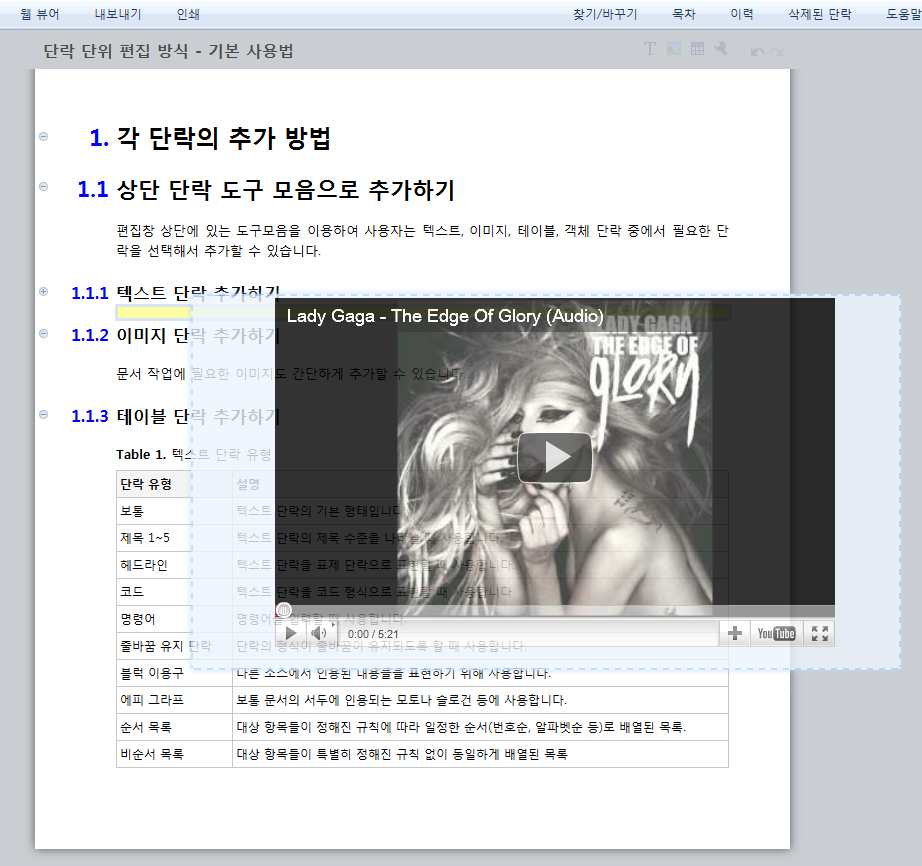Click the description 보통 문서의 서두에 인용되는 모토나 슬로건

[x=402, y=700]
